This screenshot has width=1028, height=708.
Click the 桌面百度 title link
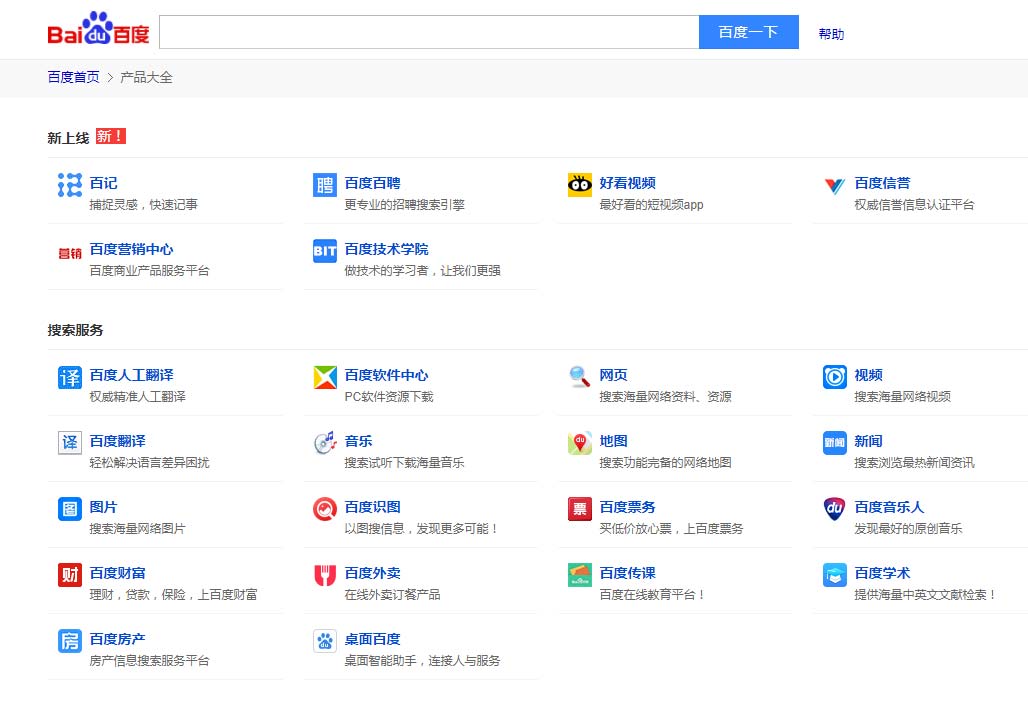coord(372,639)
